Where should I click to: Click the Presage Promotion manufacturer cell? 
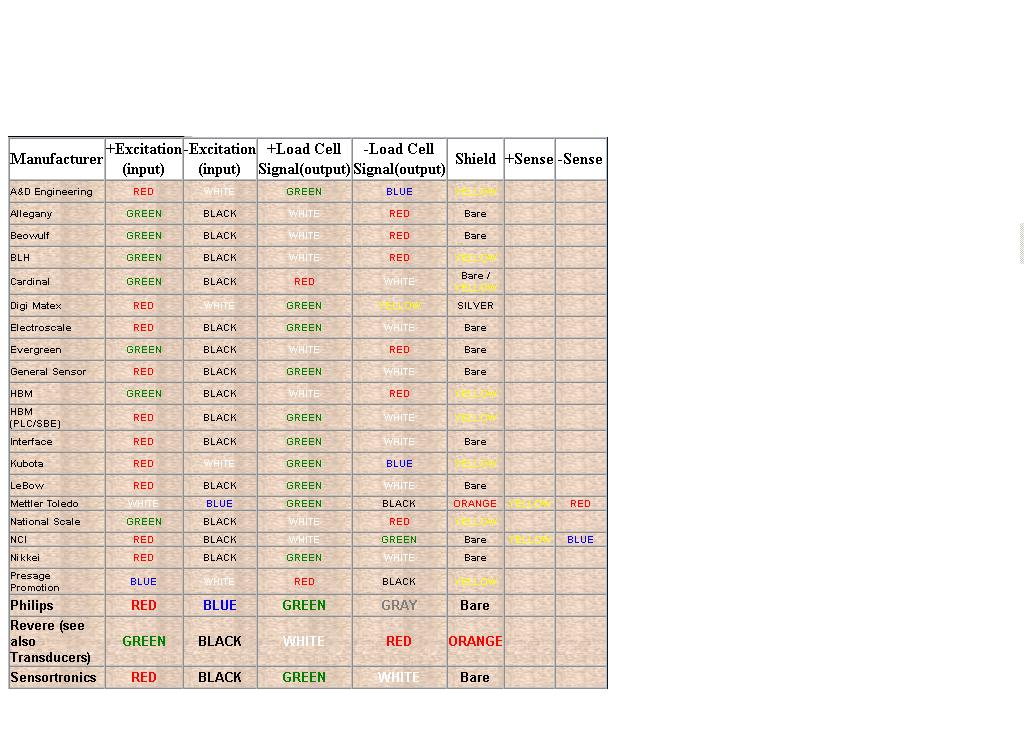35,582
